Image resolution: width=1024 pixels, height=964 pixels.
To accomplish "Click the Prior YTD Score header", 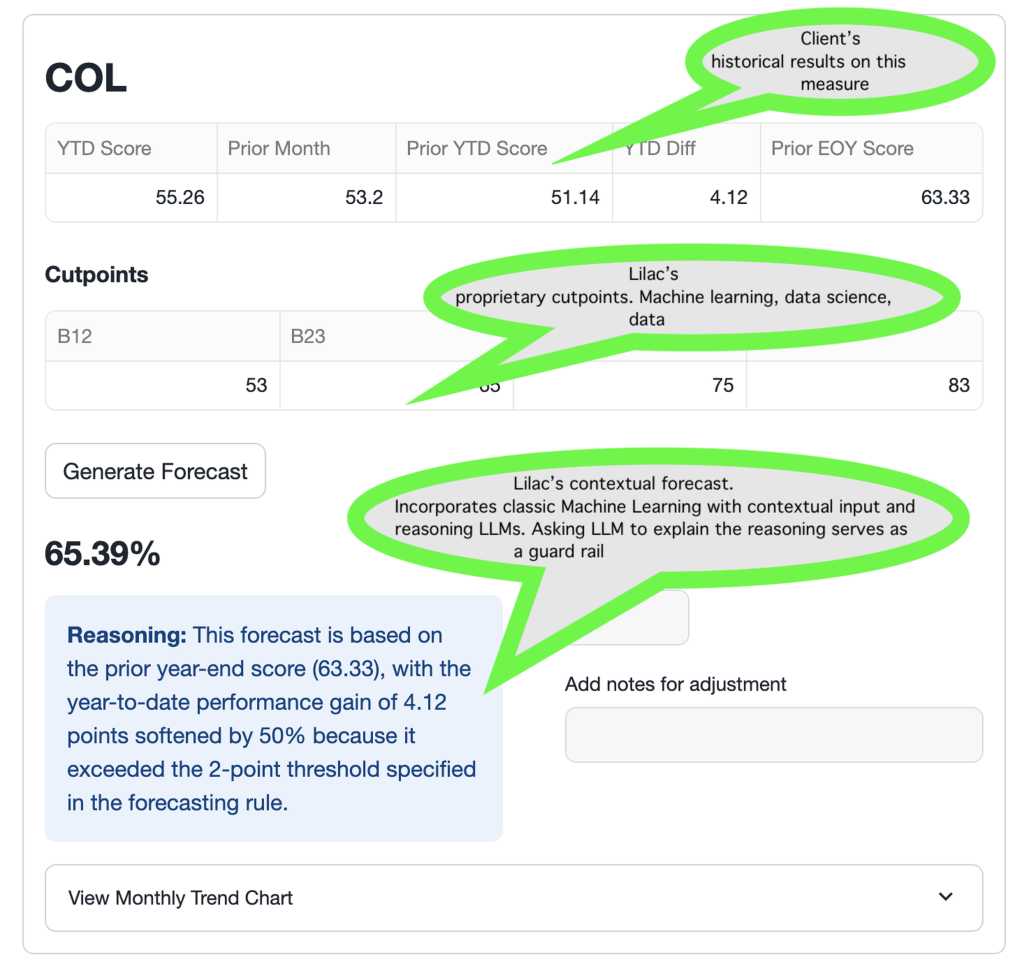I will pos(476,149).
